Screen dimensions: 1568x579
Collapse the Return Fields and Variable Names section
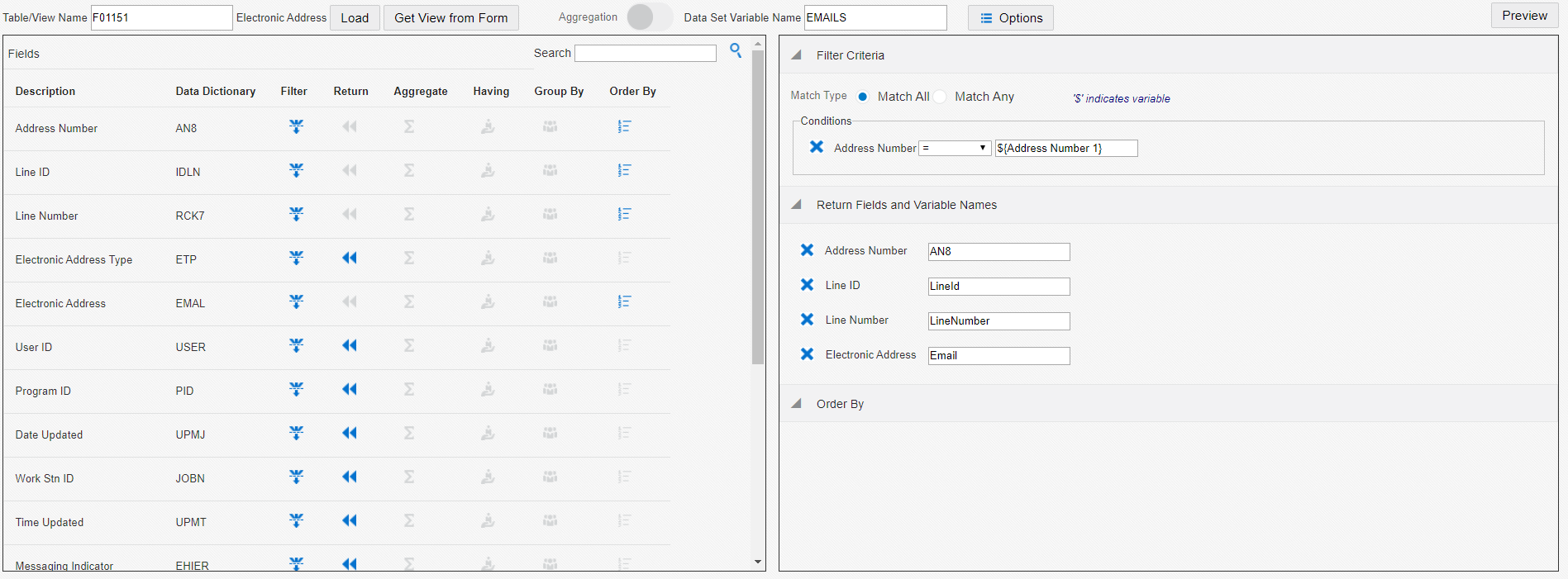(x=797, y=205)
